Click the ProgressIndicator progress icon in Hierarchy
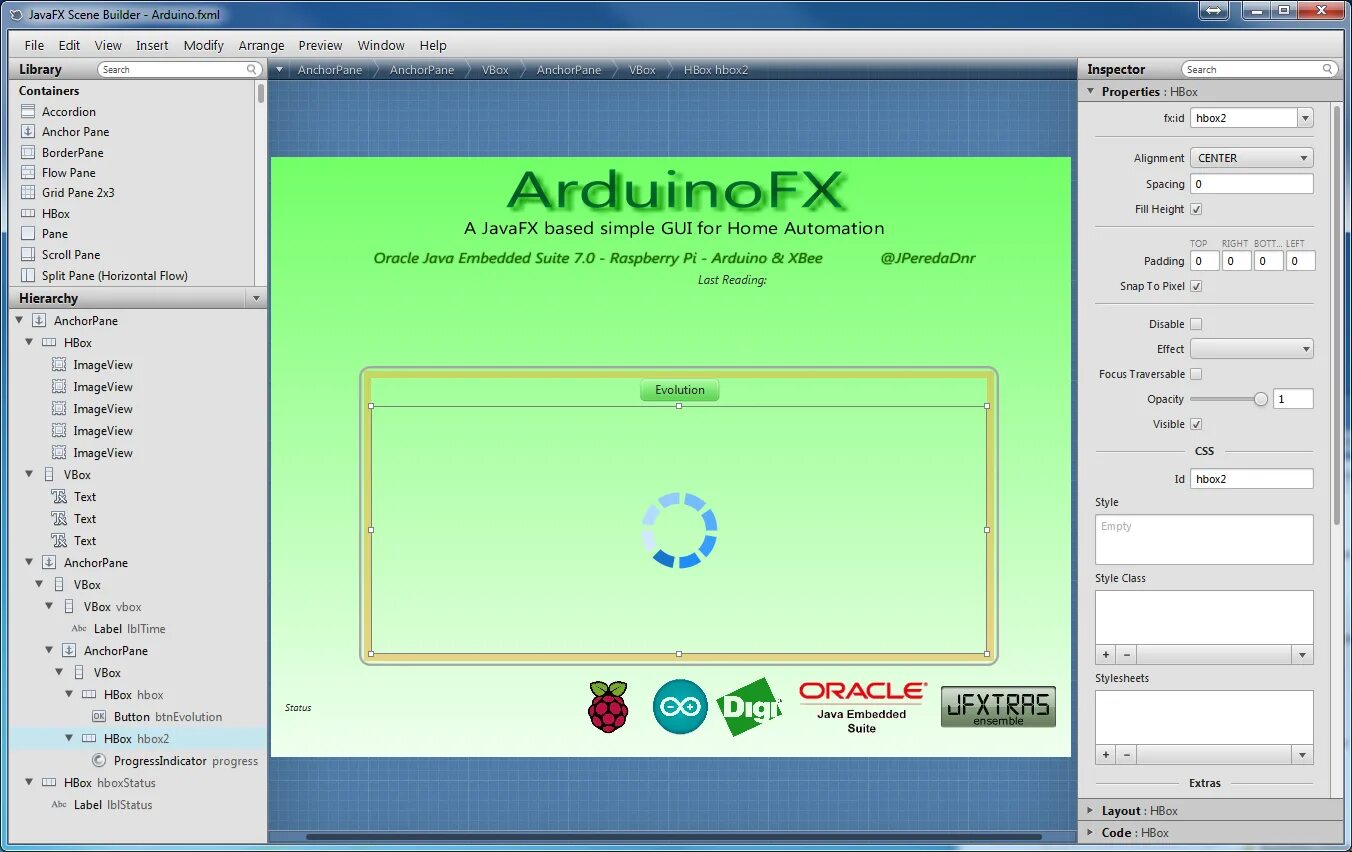 [99, 761]
